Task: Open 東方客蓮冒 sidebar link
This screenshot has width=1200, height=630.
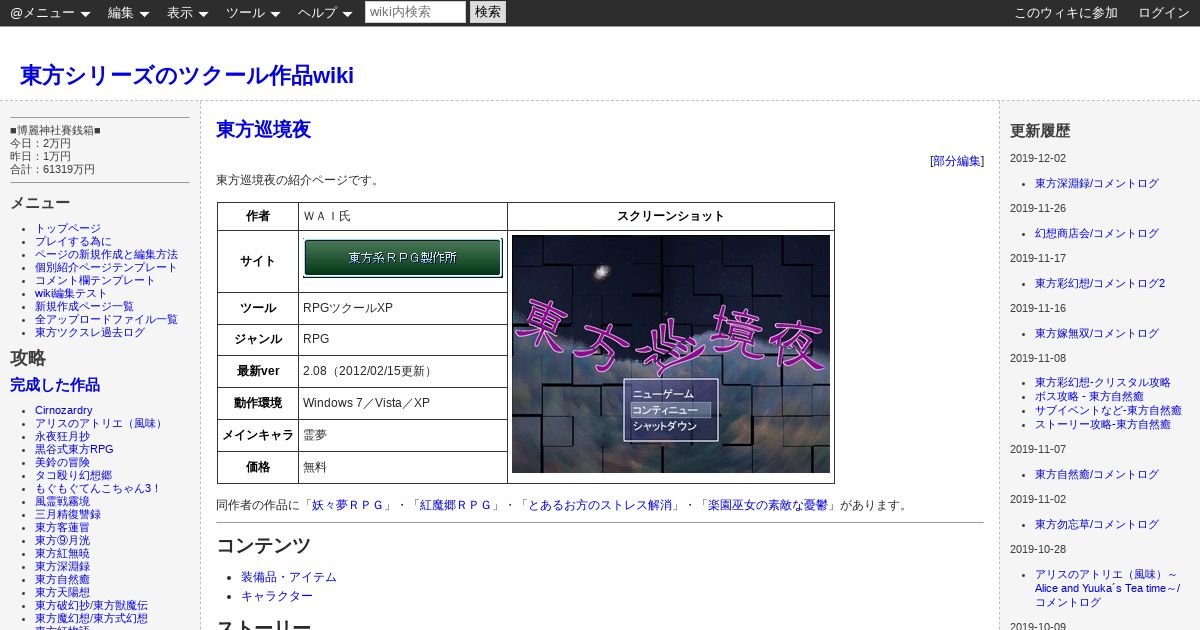Action: 62,527
